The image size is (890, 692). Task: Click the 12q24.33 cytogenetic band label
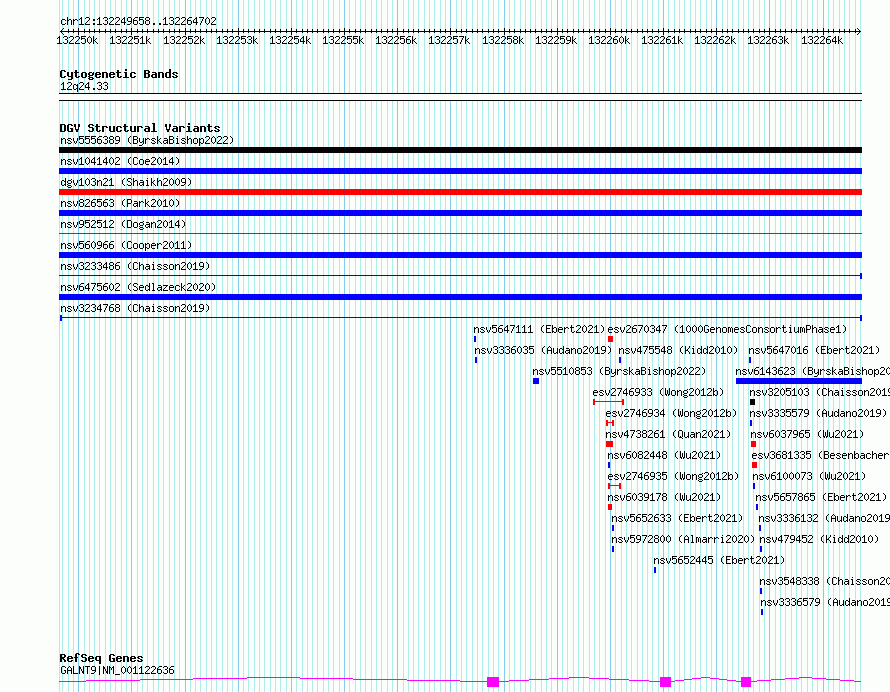coord(84,86)
